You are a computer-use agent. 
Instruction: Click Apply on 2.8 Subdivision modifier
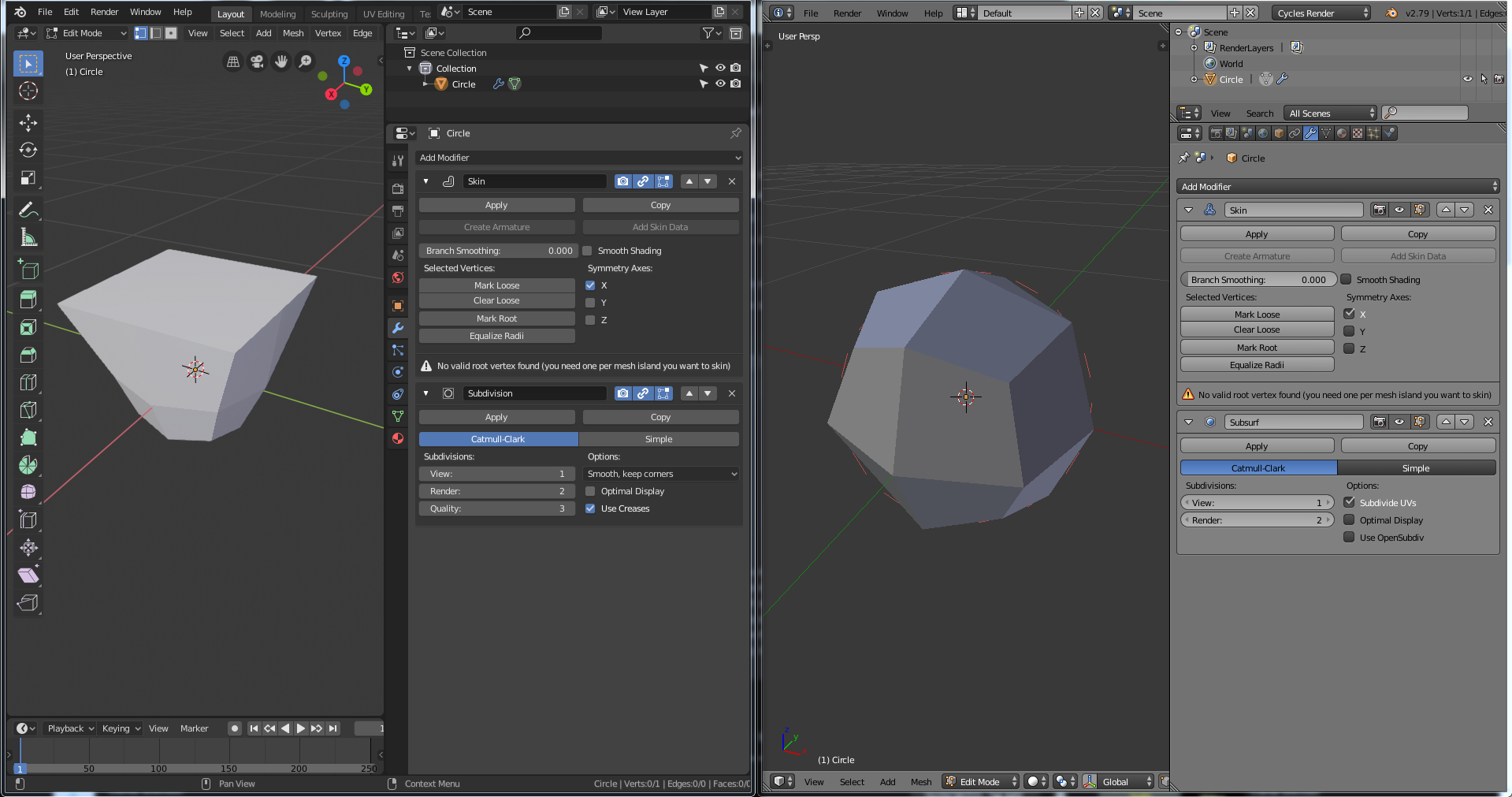(497, 417)
